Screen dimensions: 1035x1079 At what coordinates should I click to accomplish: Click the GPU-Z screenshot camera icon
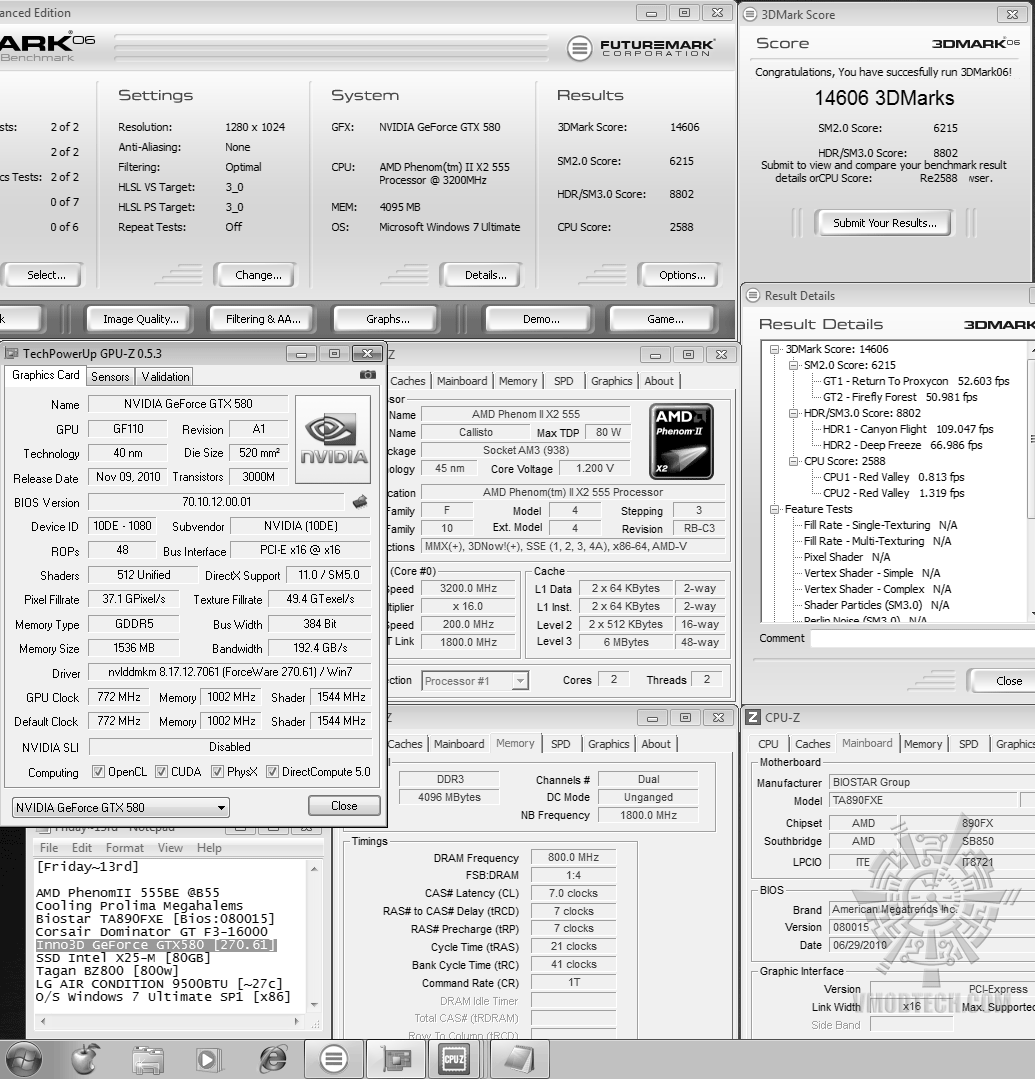point(368,375)
